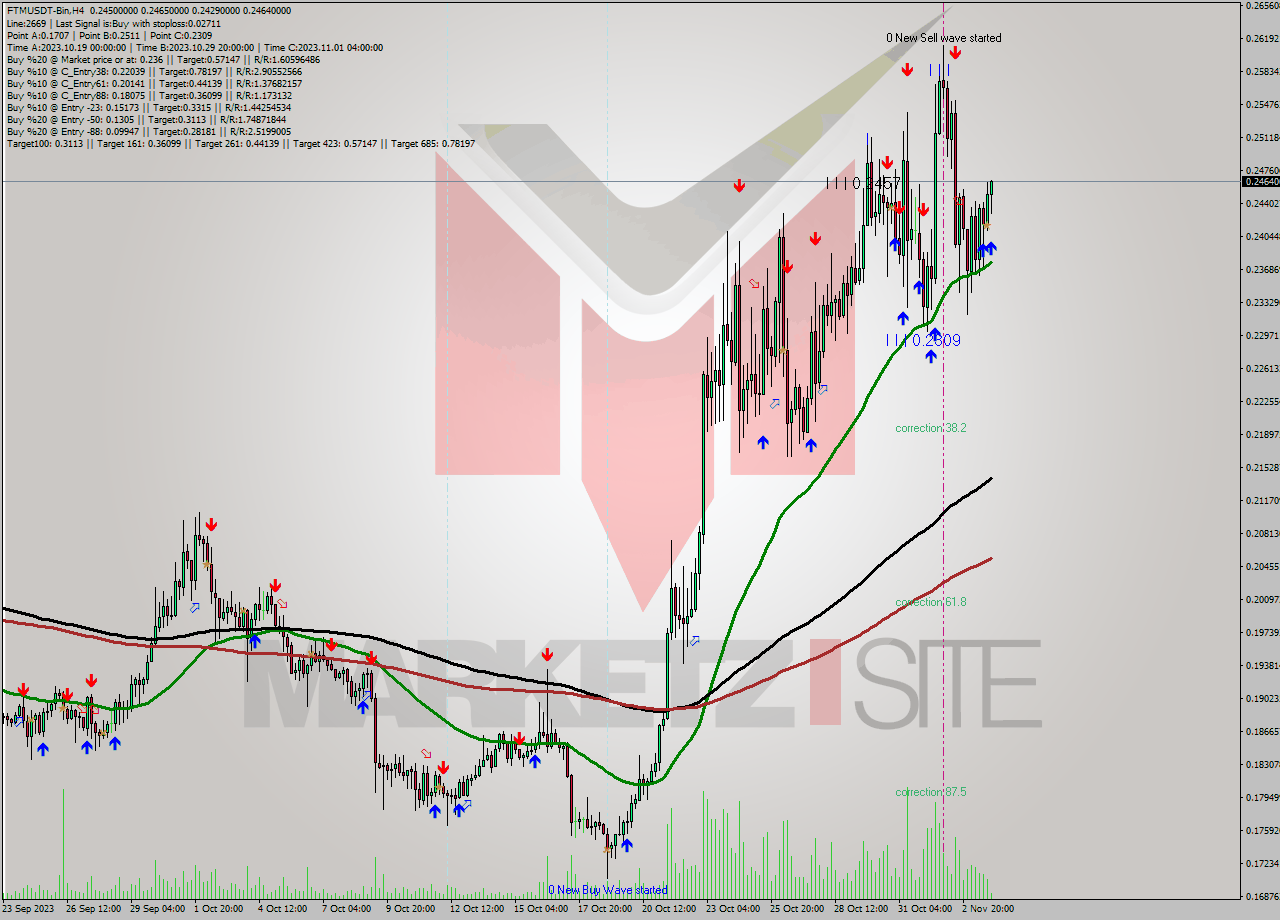The width and height of the screenshot is (1280, 920).
Task: Click the 0.2511 price axis label
Action: coord(1262,138)
